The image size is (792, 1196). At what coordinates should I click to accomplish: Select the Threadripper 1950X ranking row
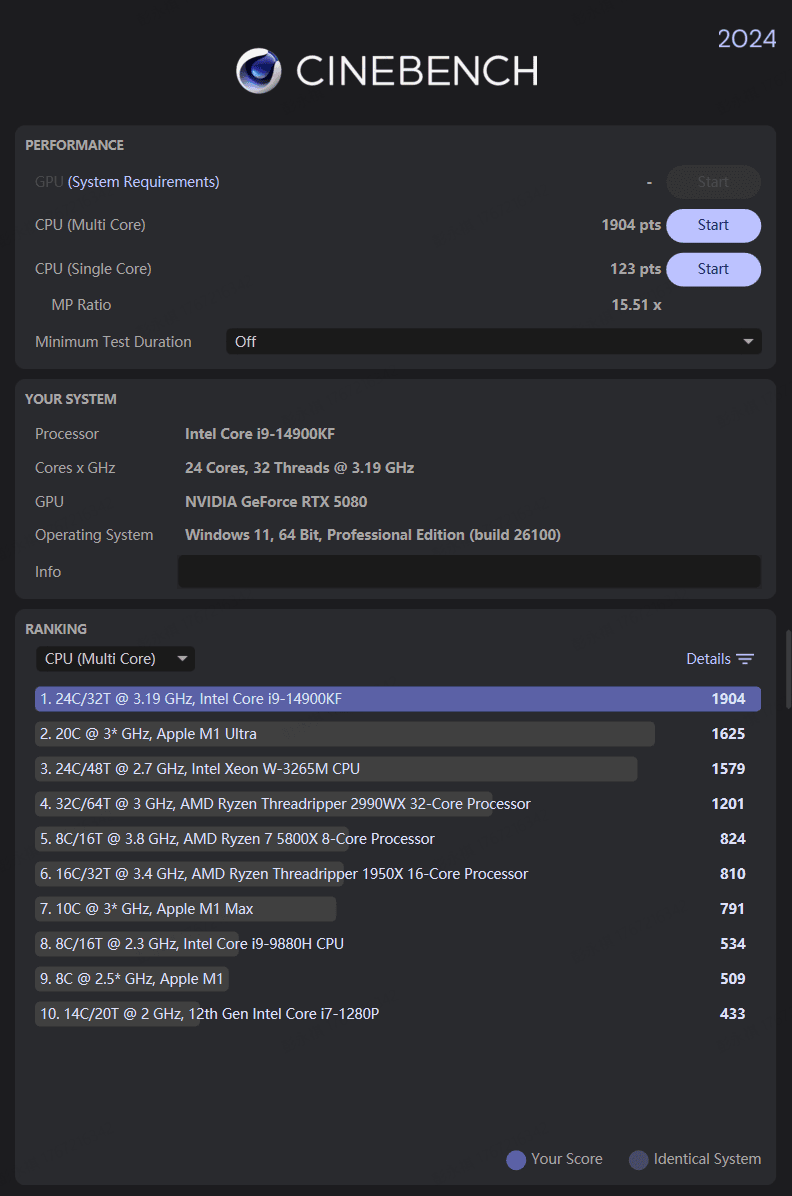[398, 874]
